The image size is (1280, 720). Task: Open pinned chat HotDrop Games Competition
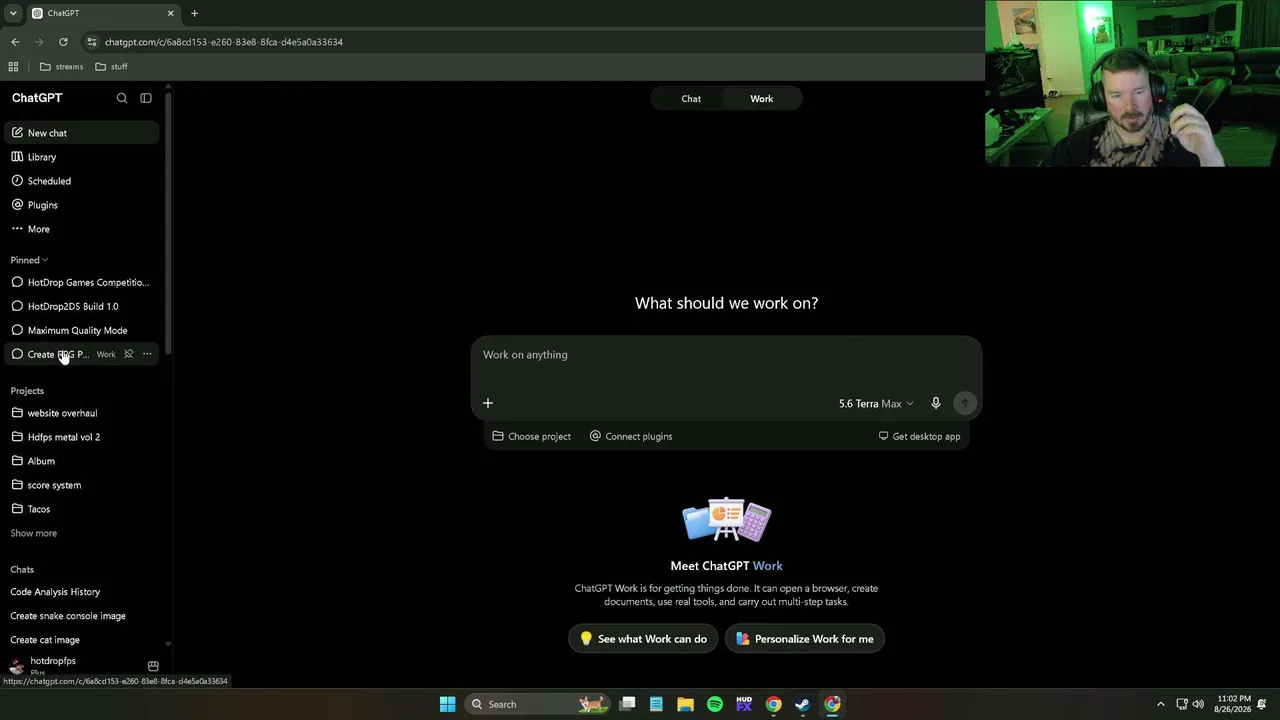click(80, 282)
